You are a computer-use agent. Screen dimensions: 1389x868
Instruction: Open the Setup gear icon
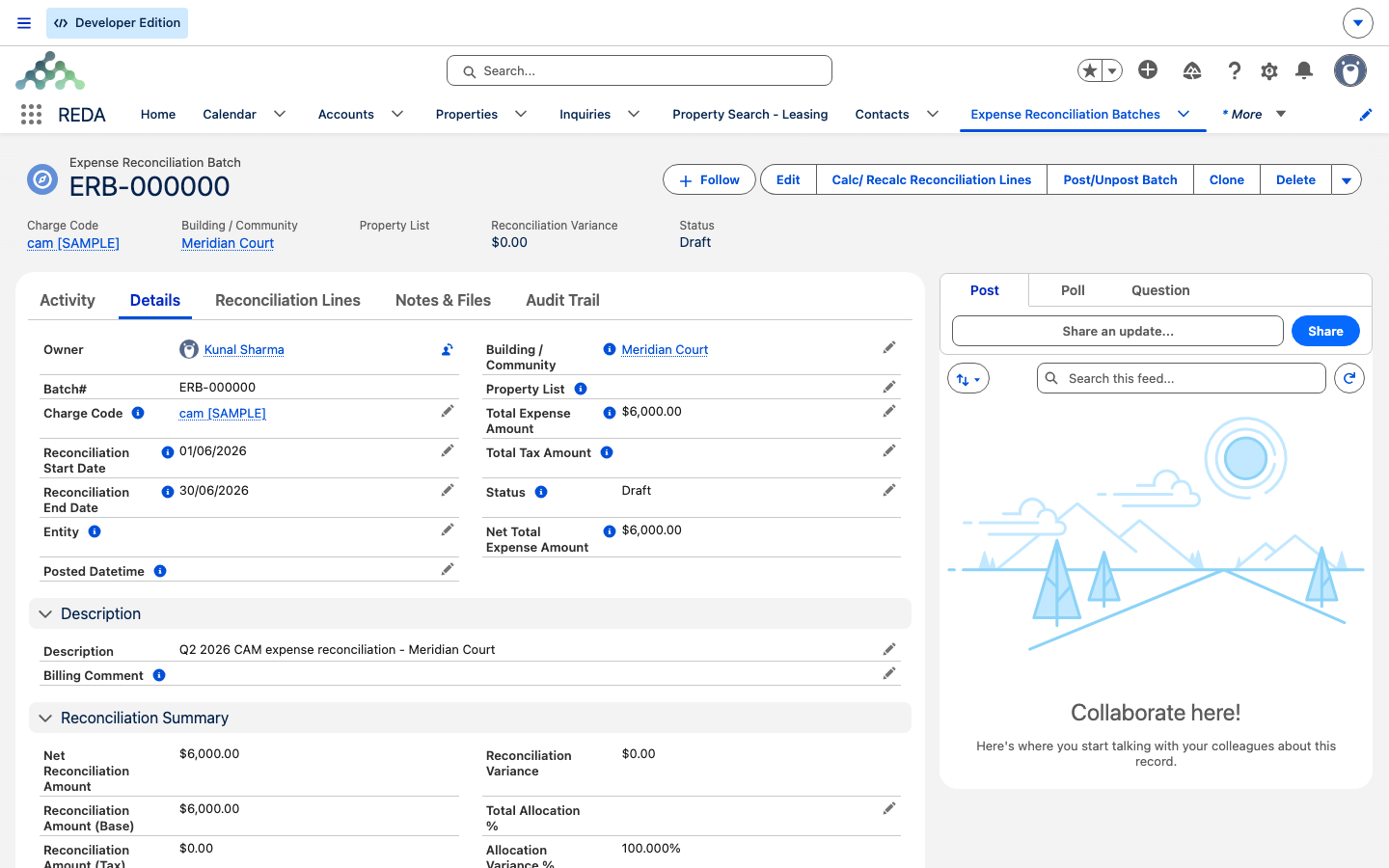point(1269,70)
